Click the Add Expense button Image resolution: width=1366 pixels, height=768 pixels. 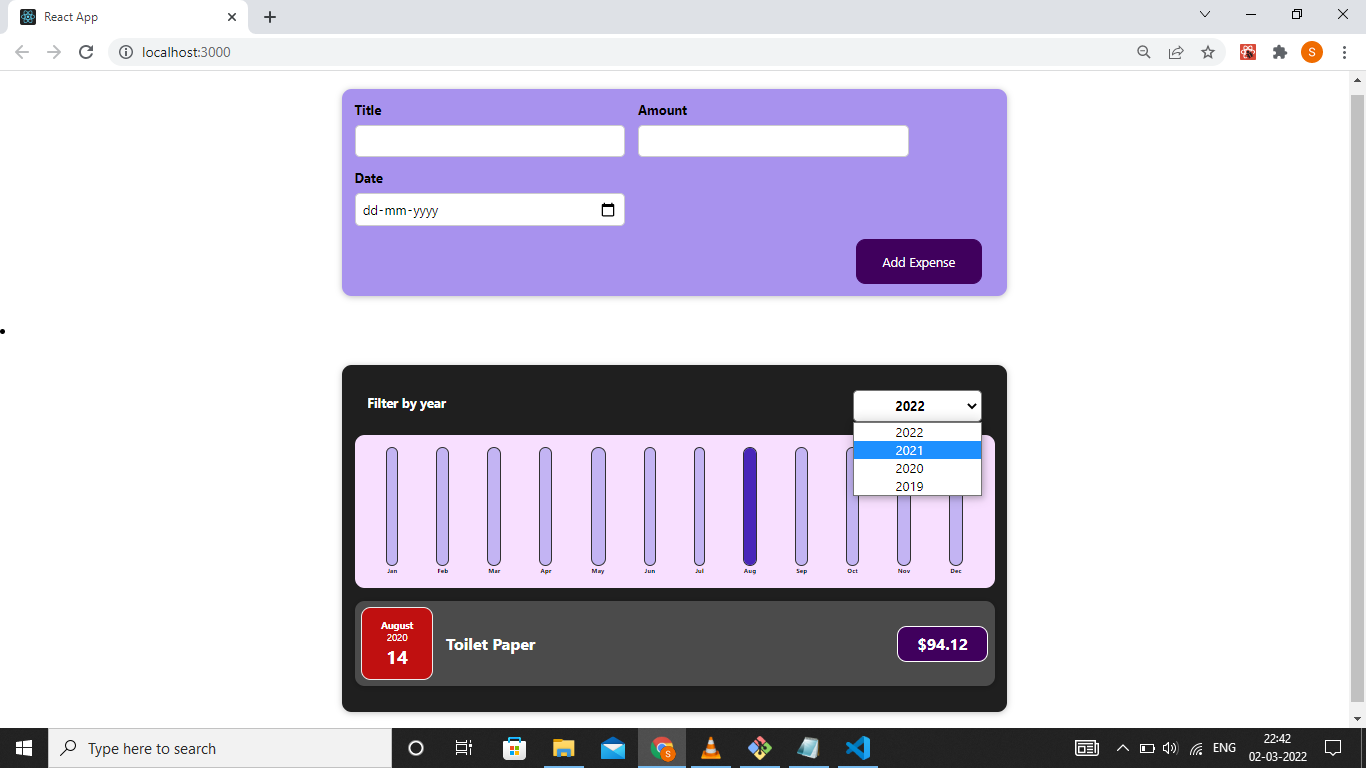pyautogui.click(x=918, y=261)
